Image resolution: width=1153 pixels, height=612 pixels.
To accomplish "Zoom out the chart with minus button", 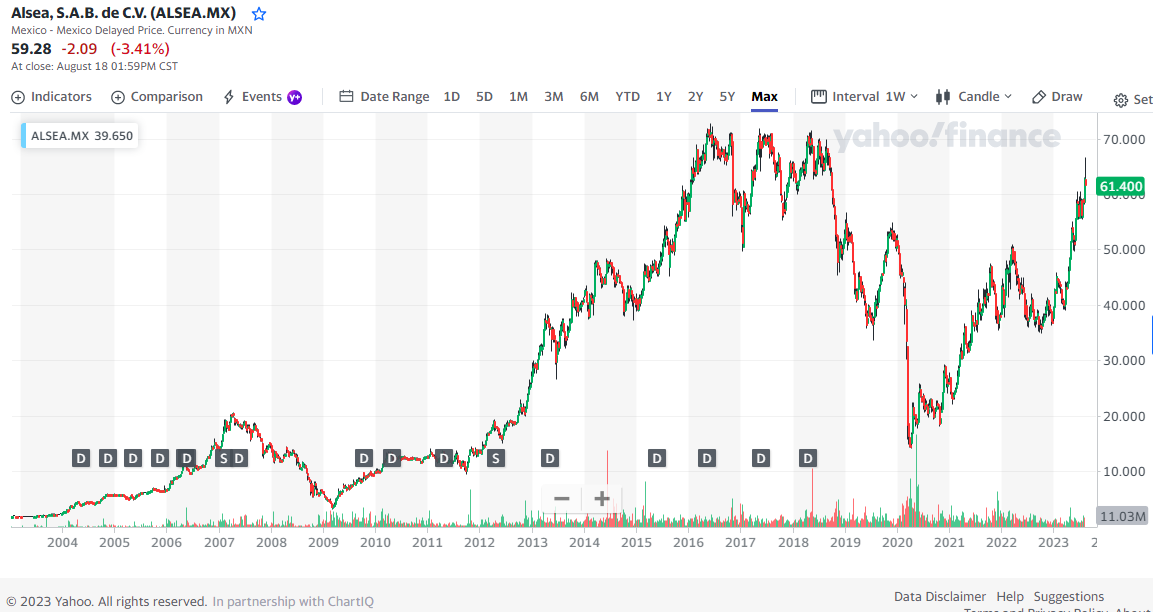I will click(562, 499).
